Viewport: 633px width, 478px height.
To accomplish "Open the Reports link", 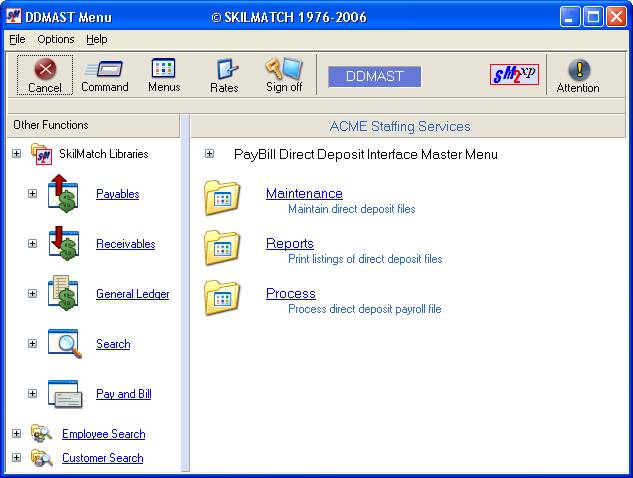I will point(289,243).
